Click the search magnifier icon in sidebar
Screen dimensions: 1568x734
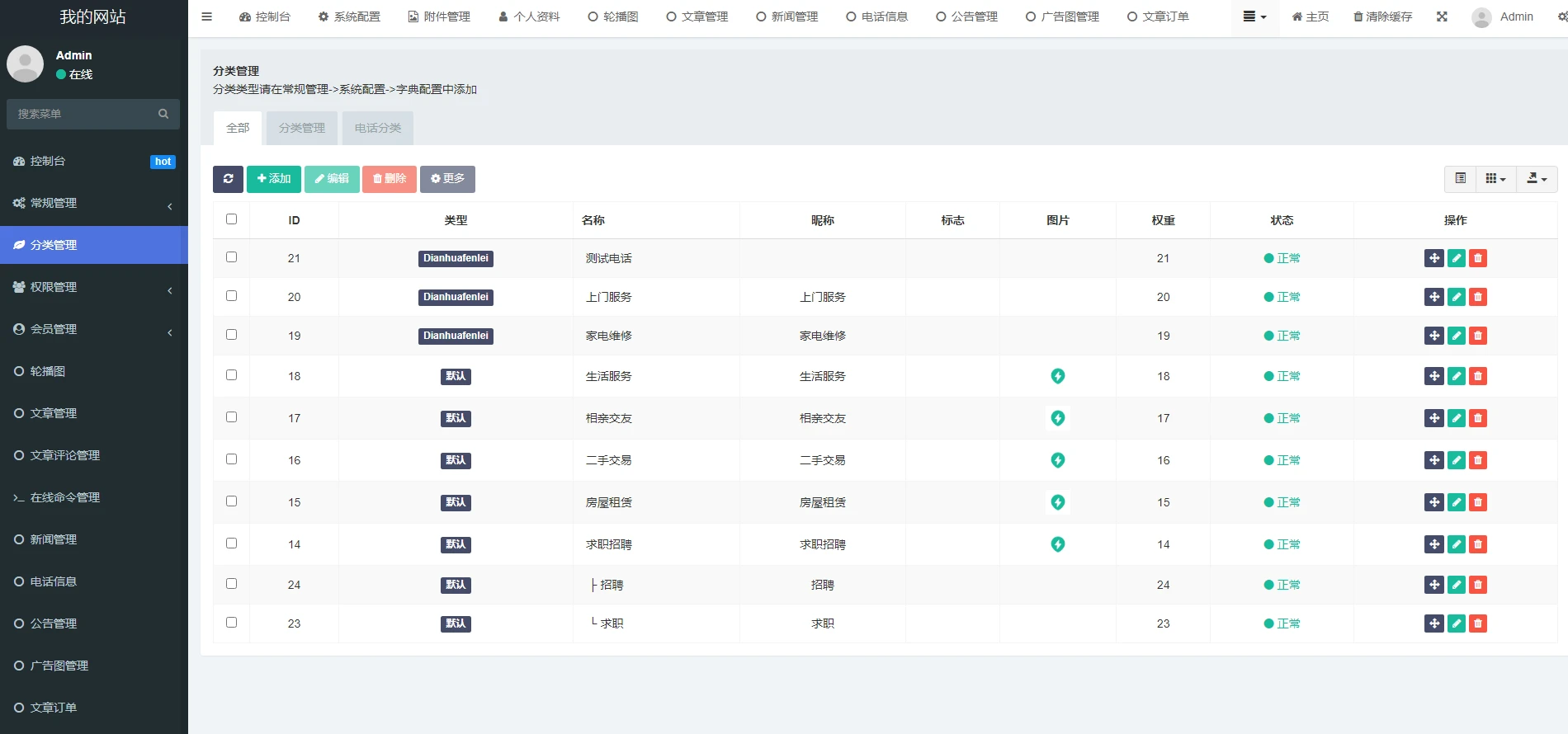[163, 114]
